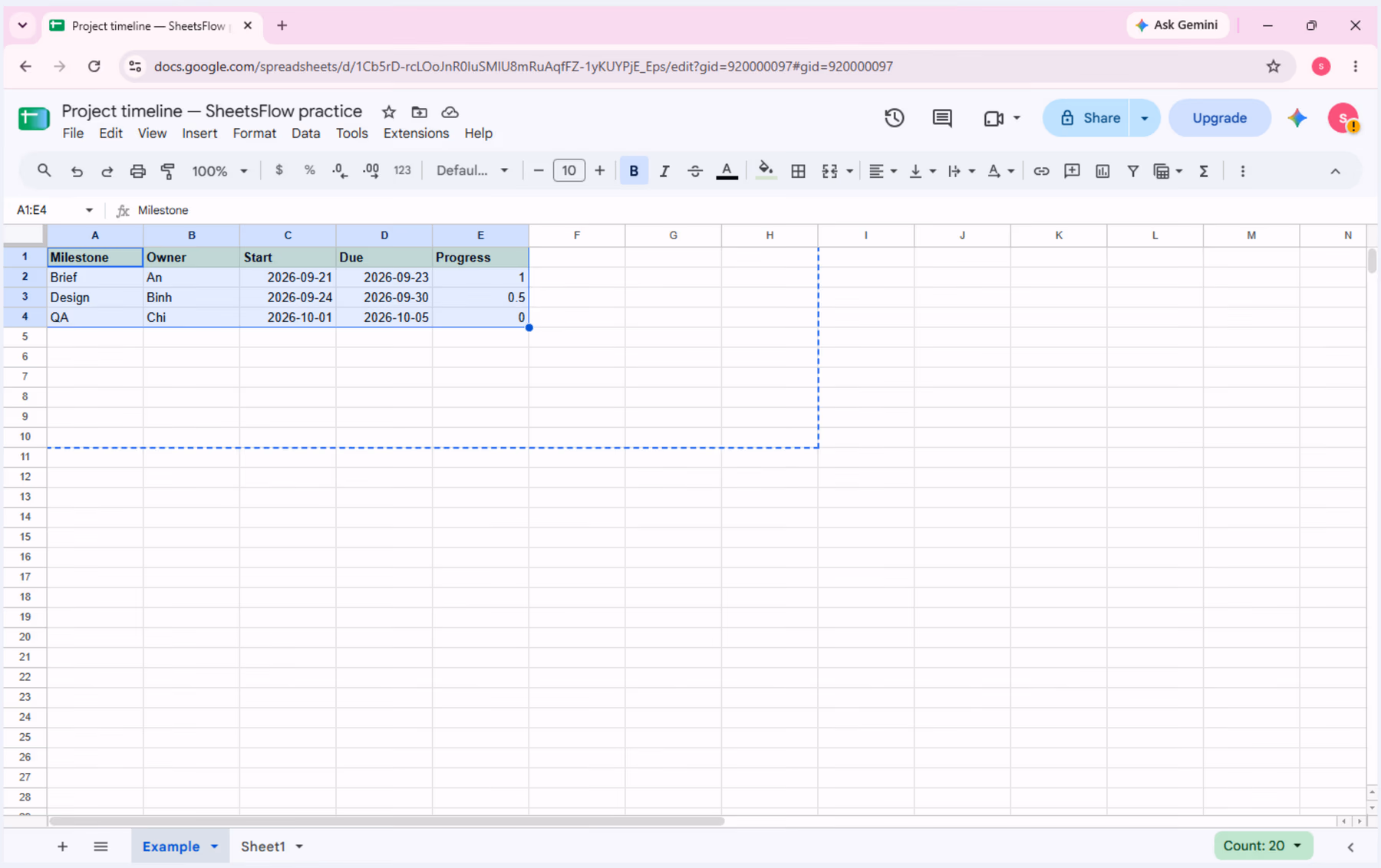Apply currency format with dollar icon
The image size is (1381, 868).
tap(279, 170)
